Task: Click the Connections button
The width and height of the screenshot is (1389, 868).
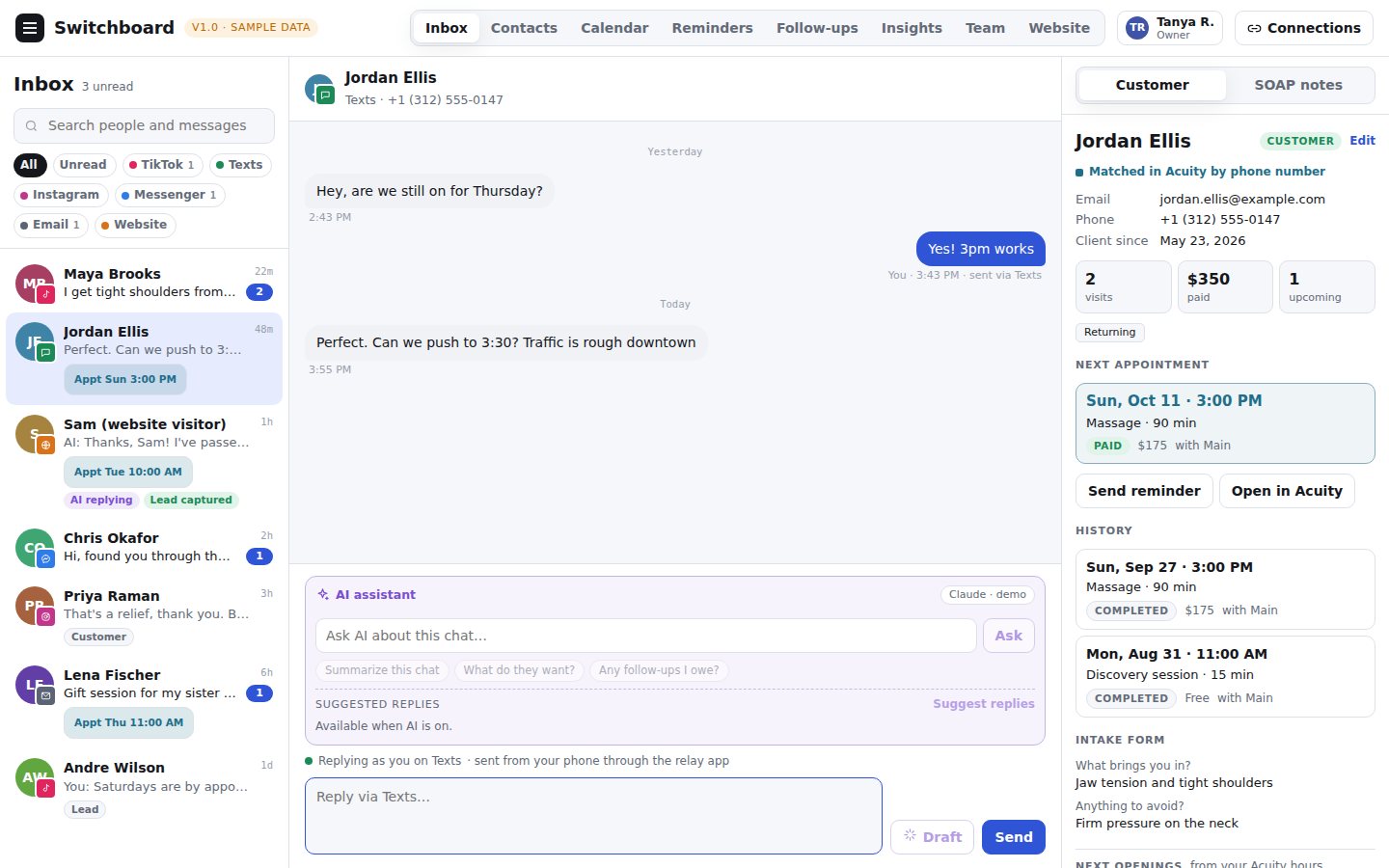Action: 1304,28
